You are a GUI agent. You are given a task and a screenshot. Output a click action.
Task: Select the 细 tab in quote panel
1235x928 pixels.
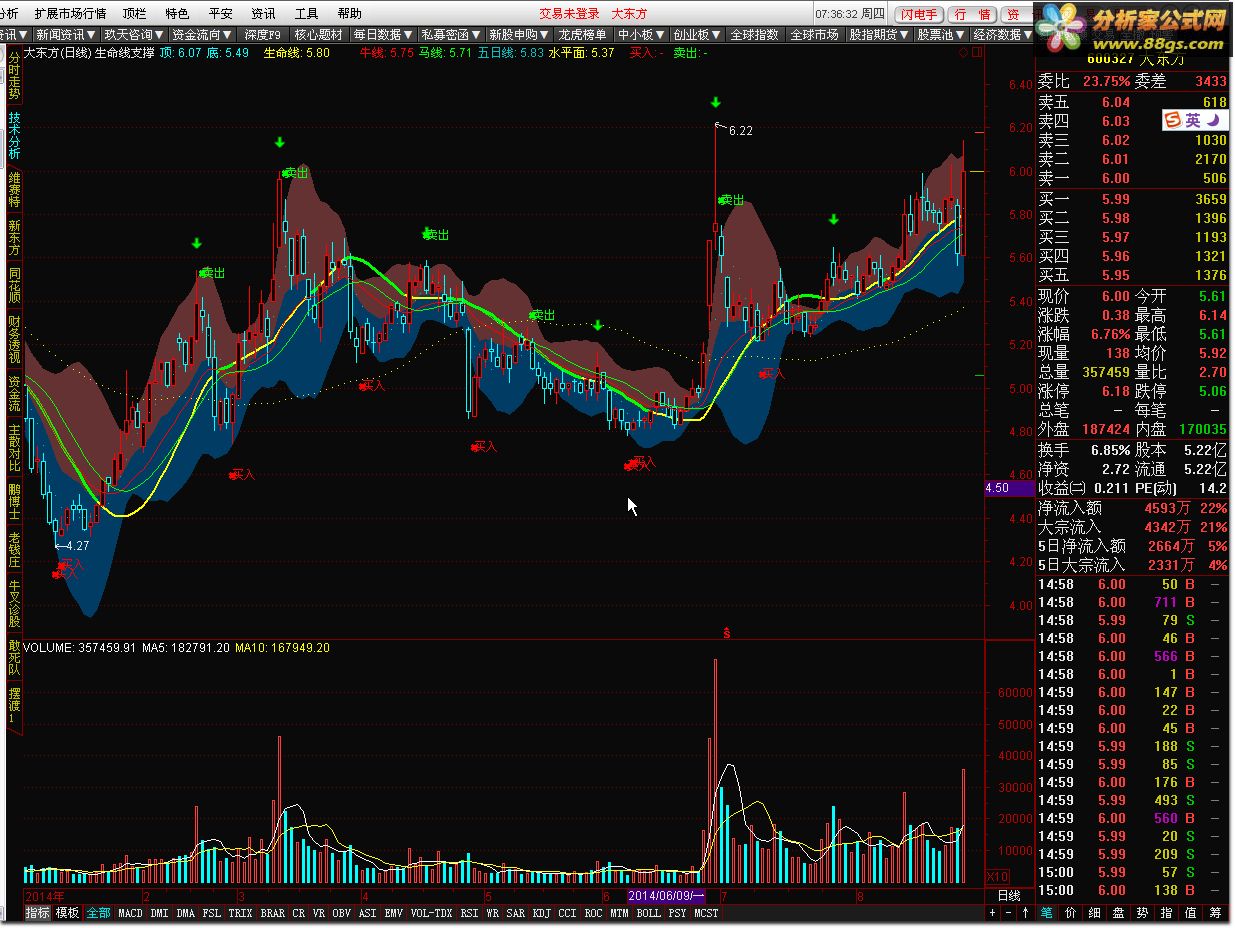pos(1094,913)
